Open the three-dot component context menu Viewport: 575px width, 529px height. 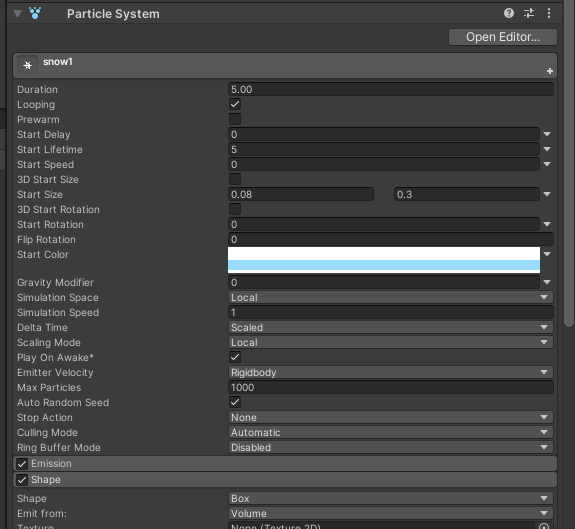point(549,14)
